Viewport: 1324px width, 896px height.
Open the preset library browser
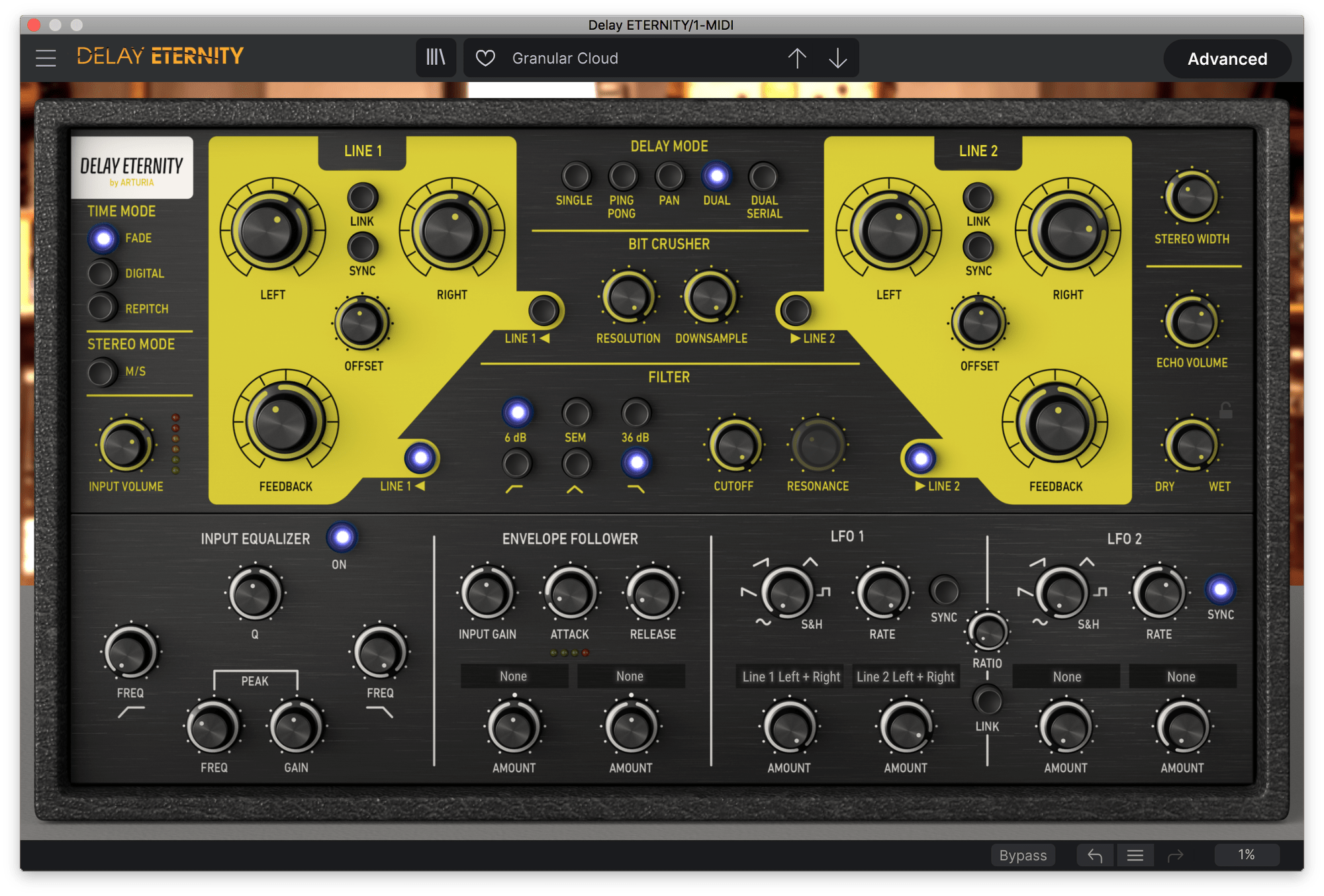[x=436, y=57]
